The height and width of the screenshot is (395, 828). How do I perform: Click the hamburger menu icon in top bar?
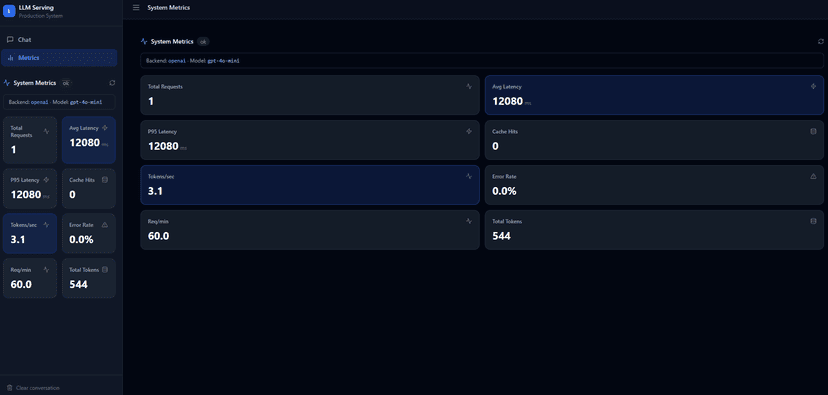click(x=136, y=7)
